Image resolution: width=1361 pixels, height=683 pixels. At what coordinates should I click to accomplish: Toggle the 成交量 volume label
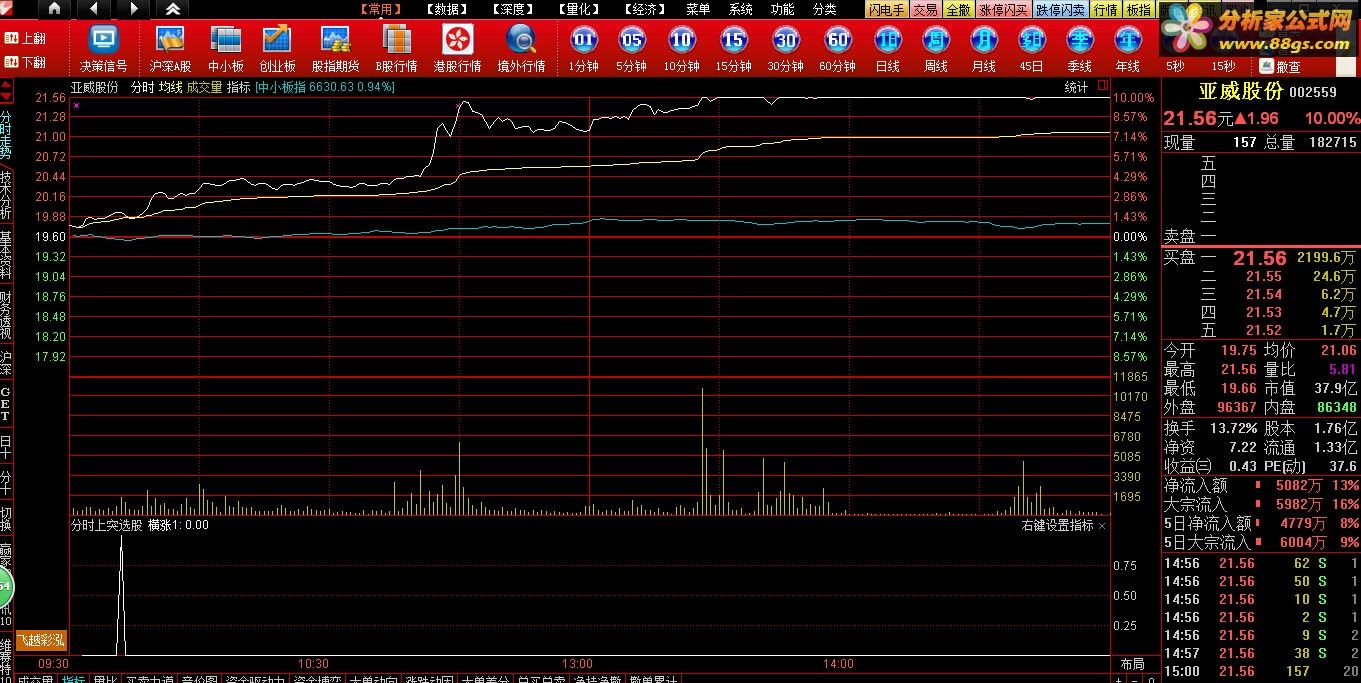[205, 87]
